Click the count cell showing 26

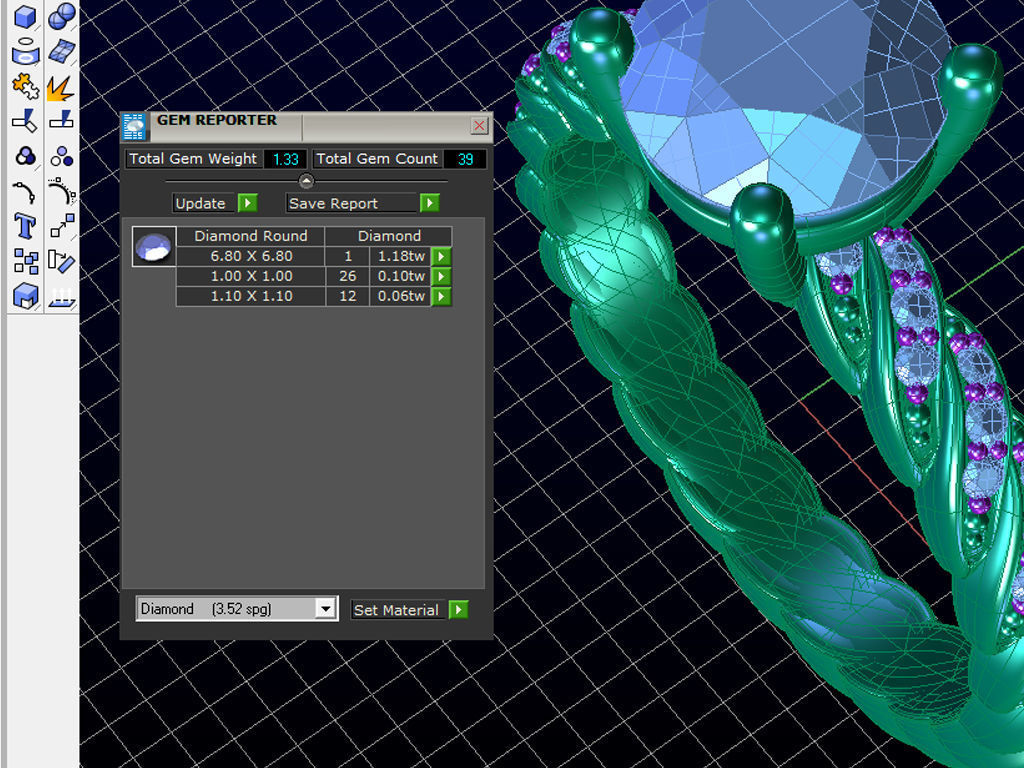[x=347, y=276]
